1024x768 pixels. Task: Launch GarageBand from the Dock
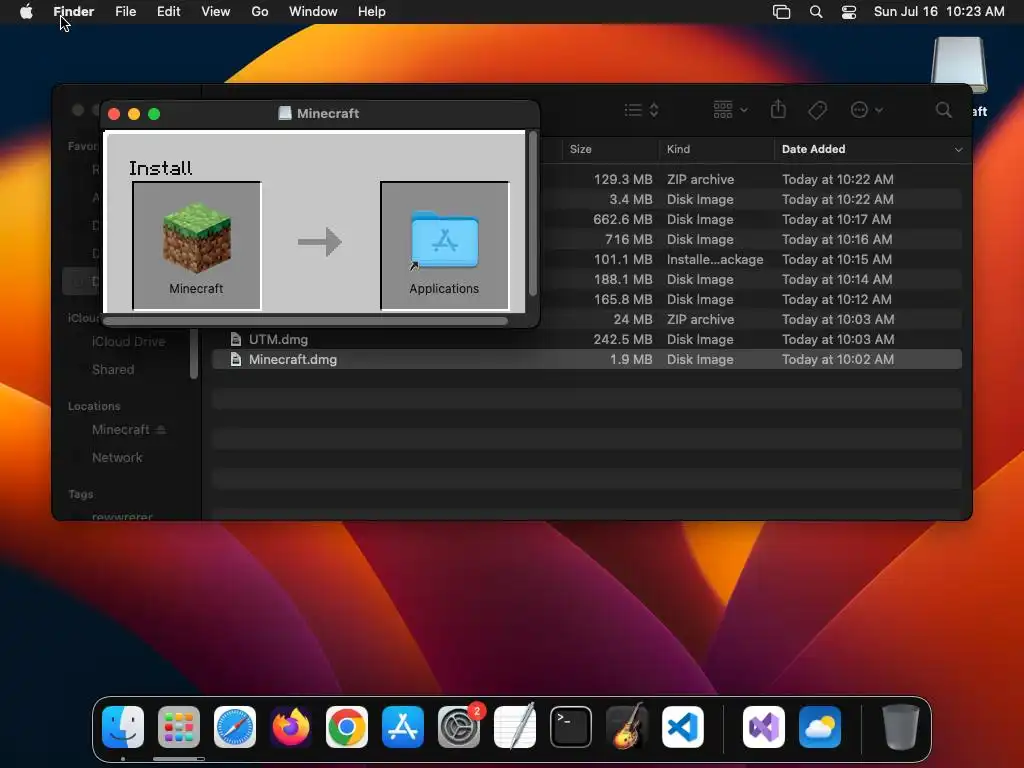(x=627, y=727)
